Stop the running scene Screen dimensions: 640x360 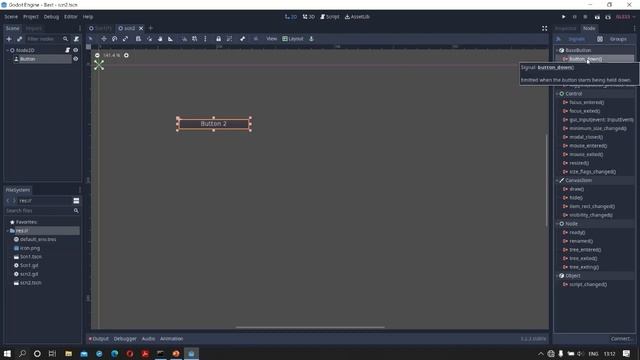[x=585, y=17]
